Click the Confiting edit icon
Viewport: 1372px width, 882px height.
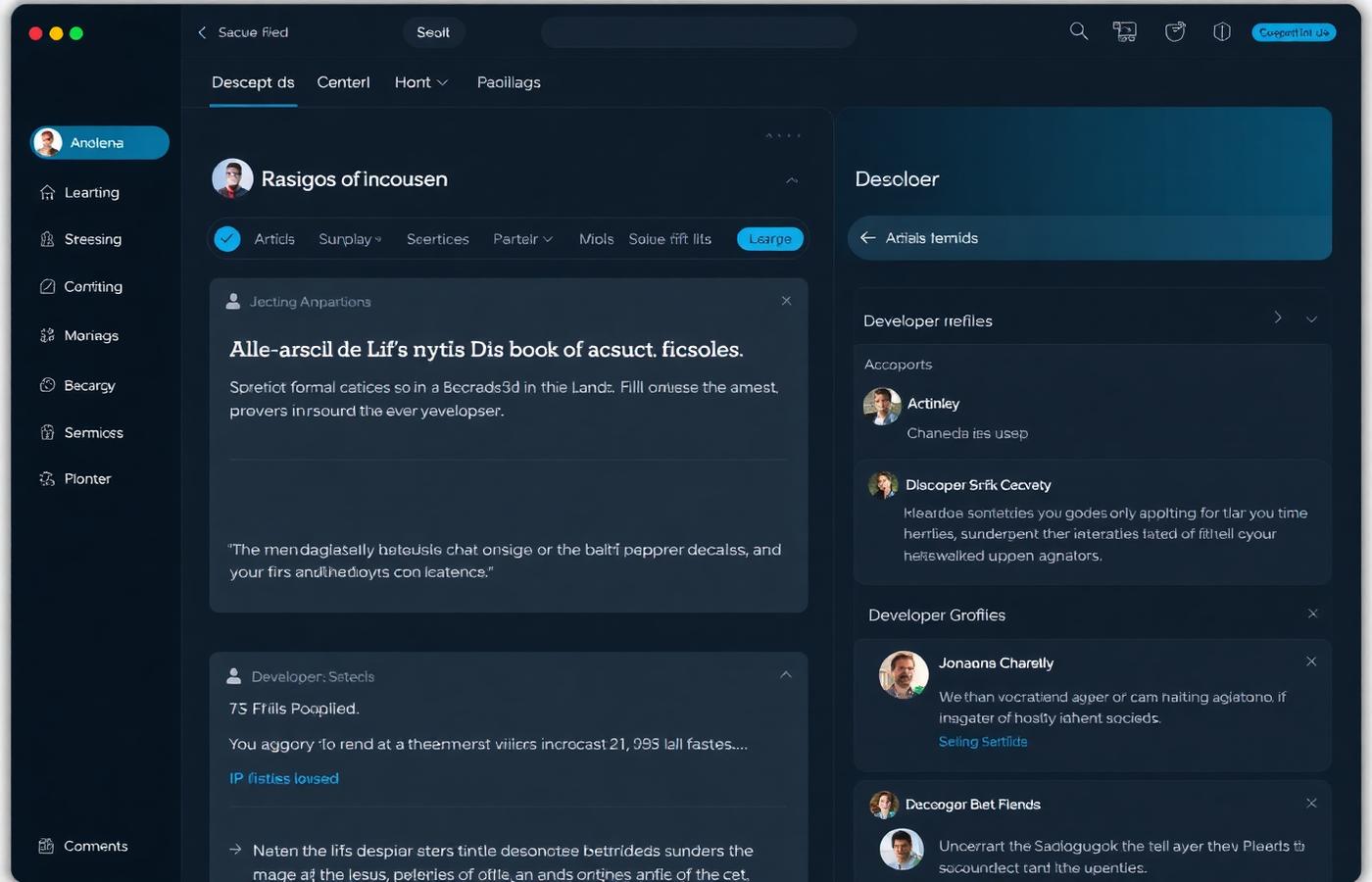click(x=47, y=286)
